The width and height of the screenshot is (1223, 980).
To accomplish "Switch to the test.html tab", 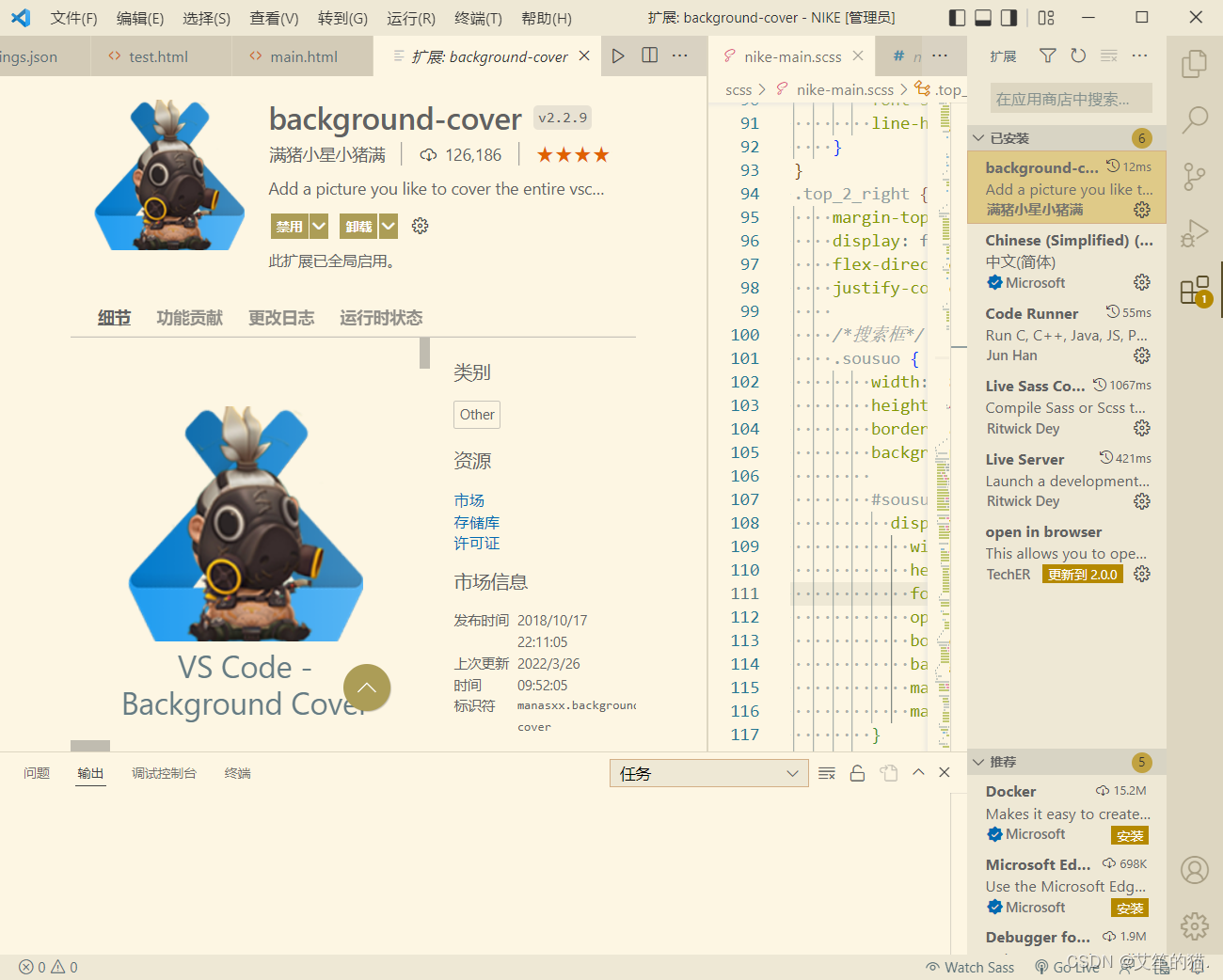I will [158, 56].
